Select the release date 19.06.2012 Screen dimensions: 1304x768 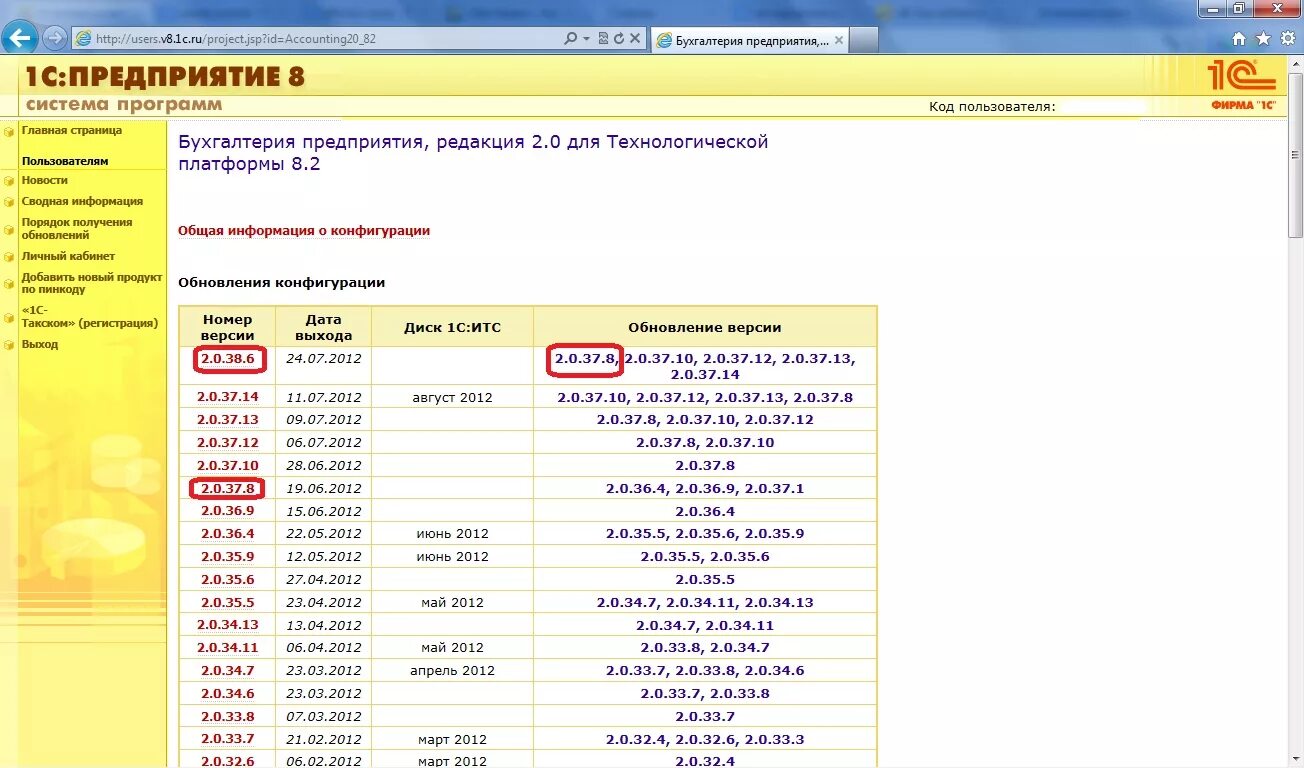point(324,489)
